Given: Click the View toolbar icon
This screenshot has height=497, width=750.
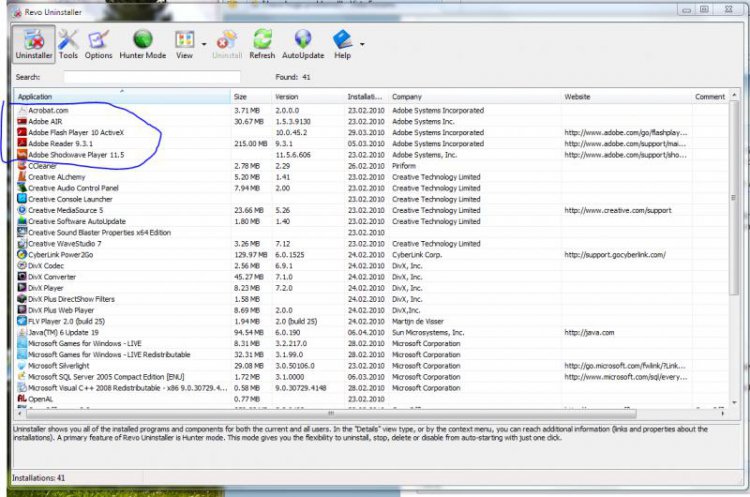Looking at the screenshot, I should pos(184,44).
